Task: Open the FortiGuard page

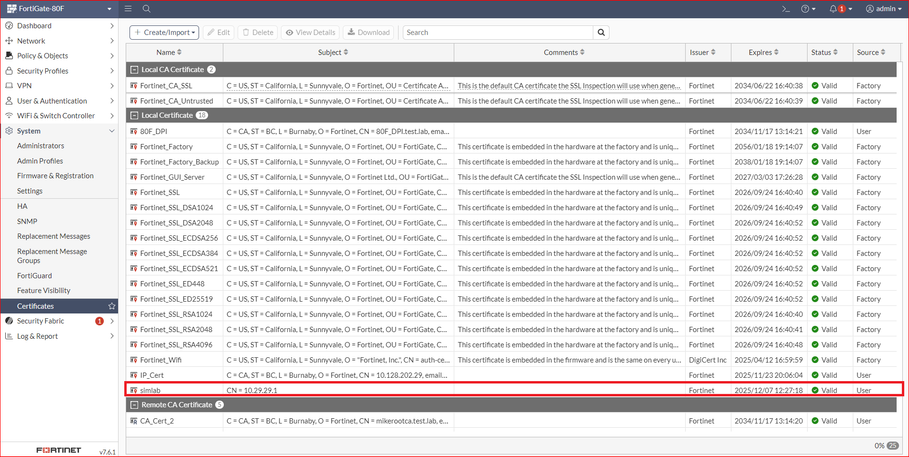Action: tap(34, 275)
